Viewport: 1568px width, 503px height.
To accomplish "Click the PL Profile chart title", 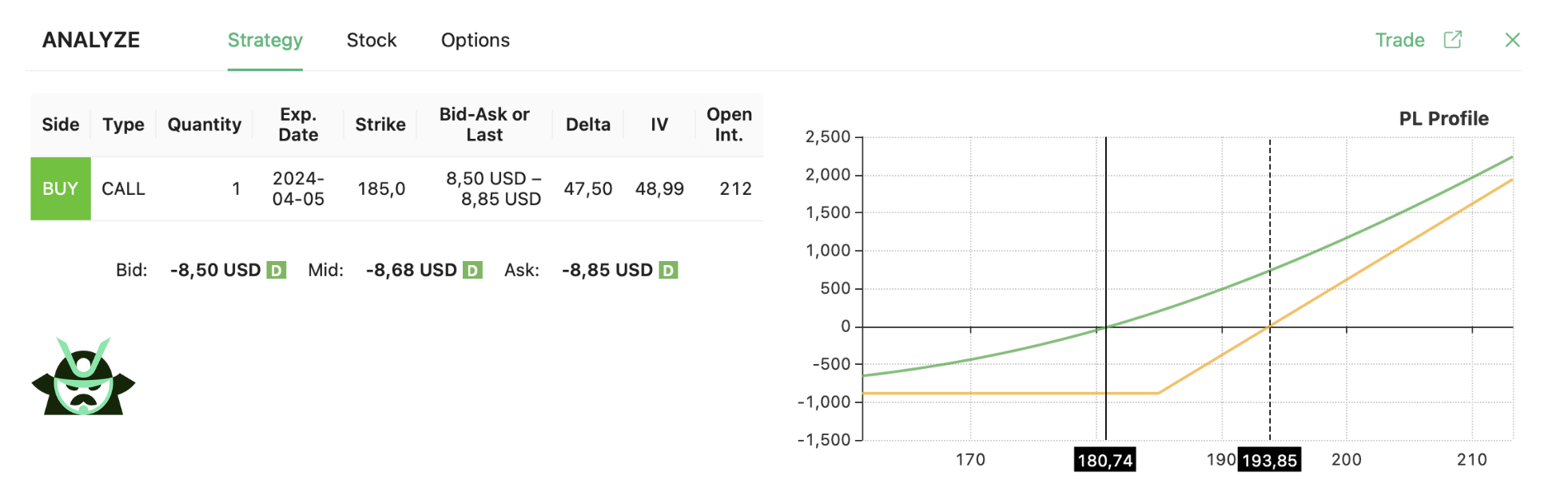I will pos(1443,119).
